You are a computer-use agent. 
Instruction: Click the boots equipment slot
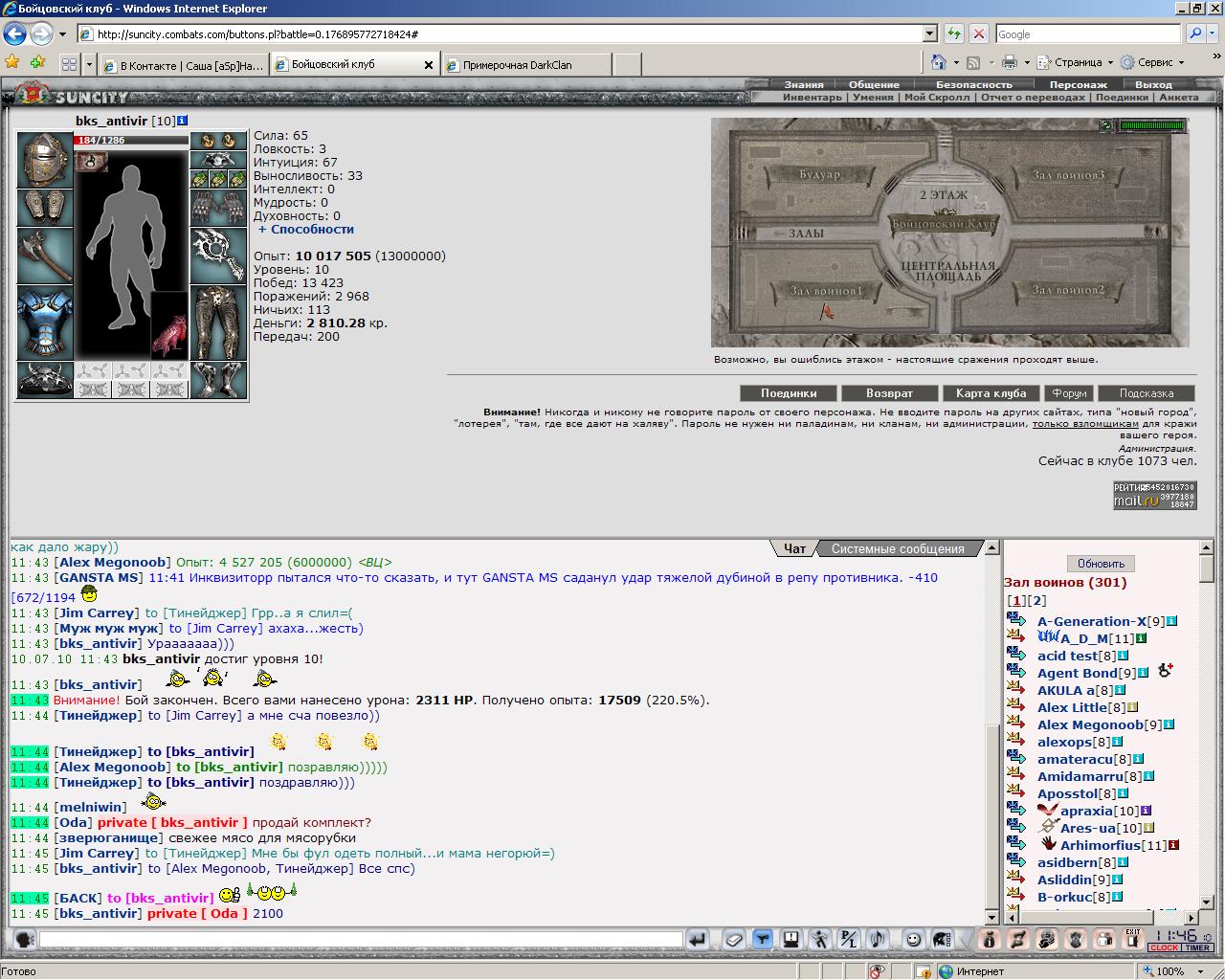(218, 380)
